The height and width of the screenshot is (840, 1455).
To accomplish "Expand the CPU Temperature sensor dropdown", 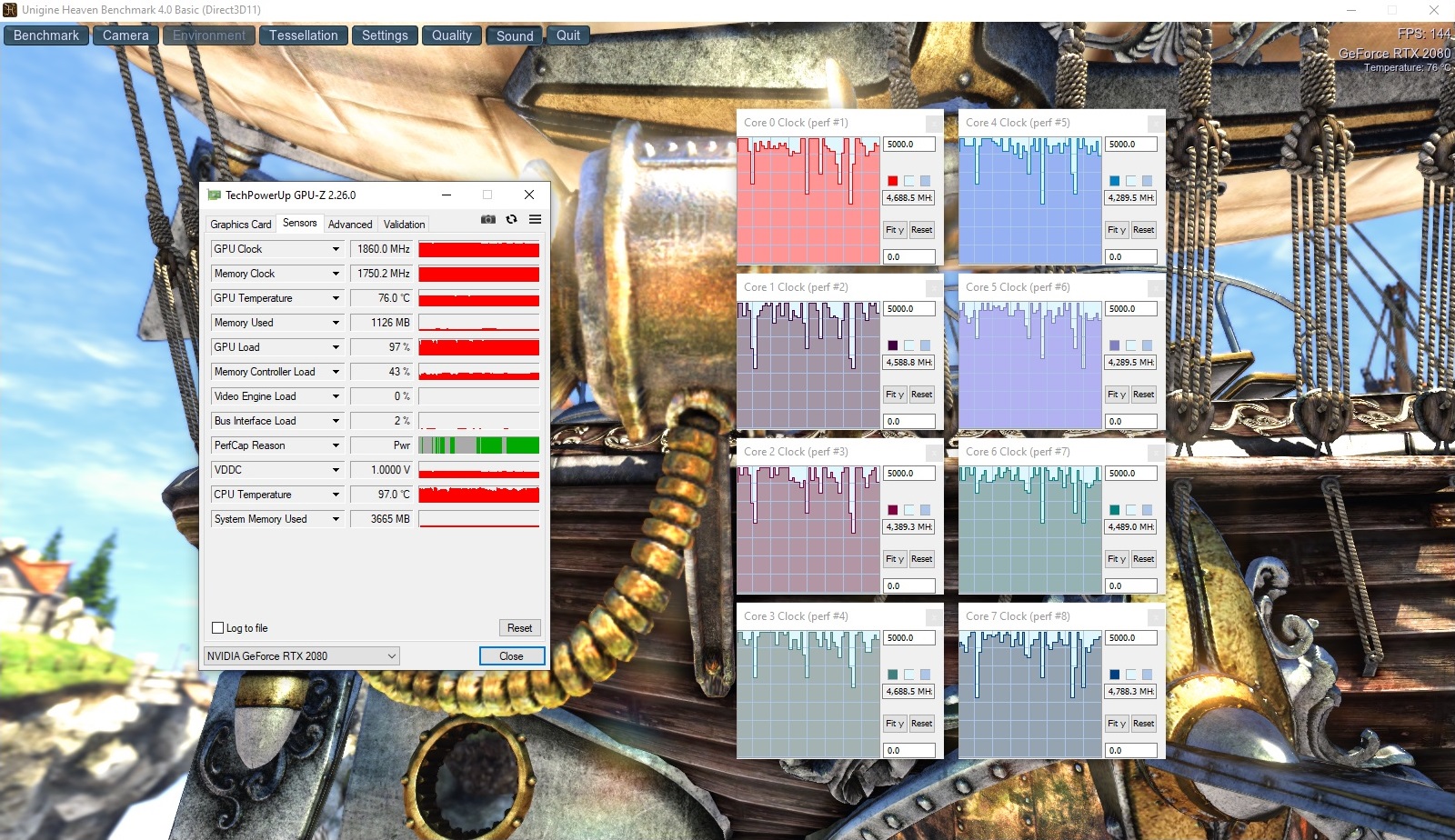I will pos(336,495).
